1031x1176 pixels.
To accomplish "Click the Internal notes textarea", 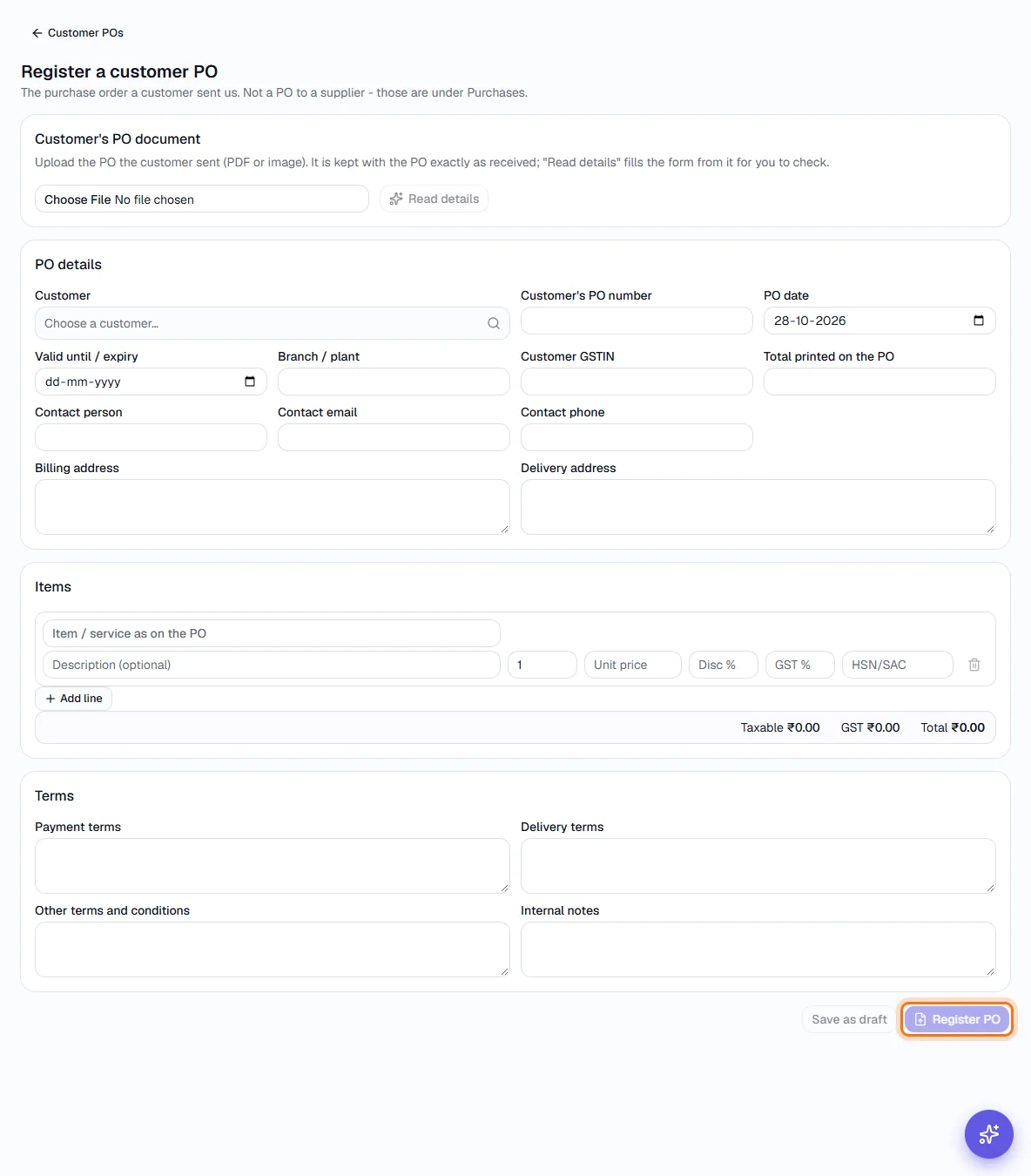I will (x=758, y=950).
